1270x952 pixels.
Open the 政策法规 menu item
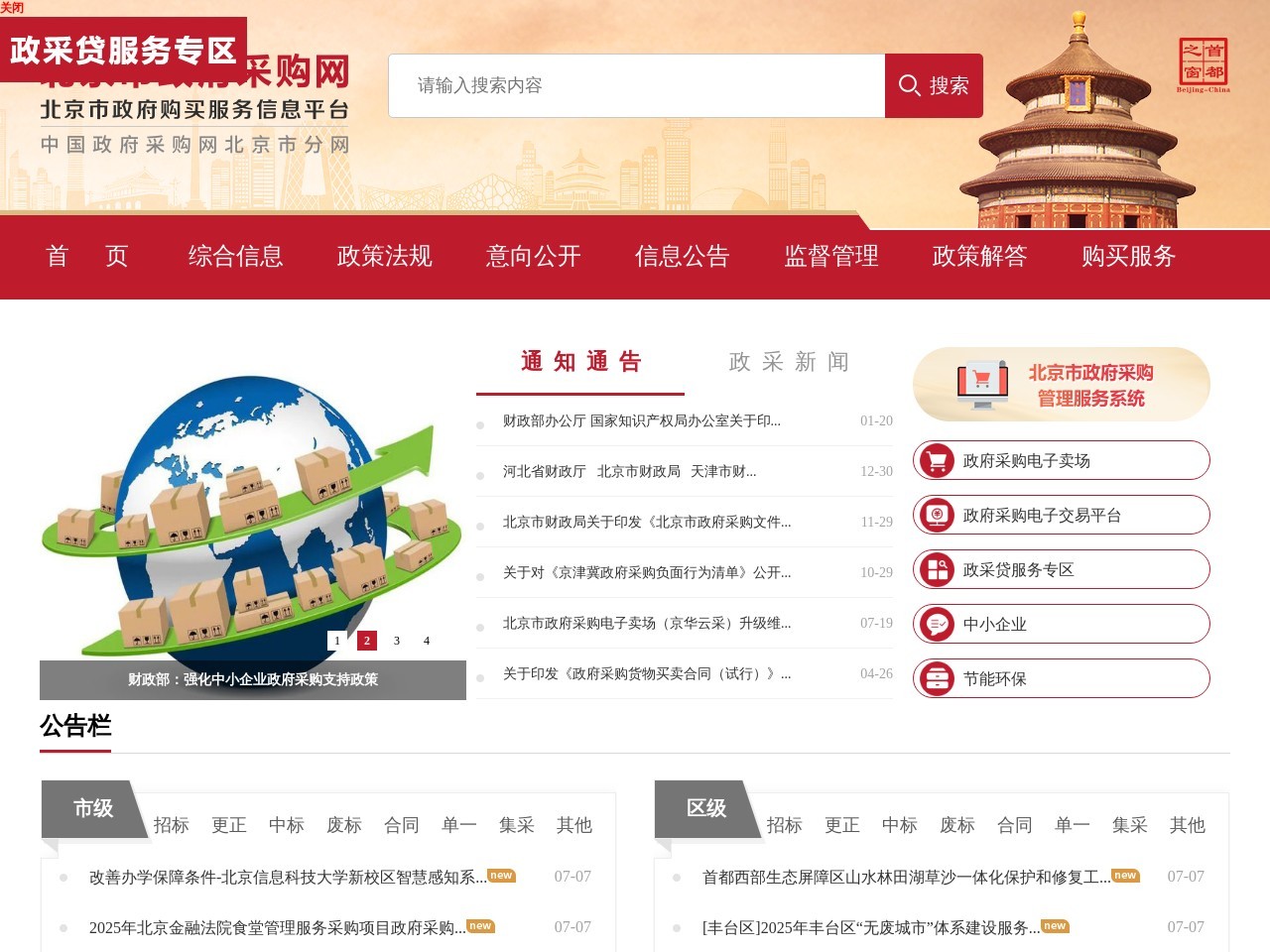click(384, 257)
